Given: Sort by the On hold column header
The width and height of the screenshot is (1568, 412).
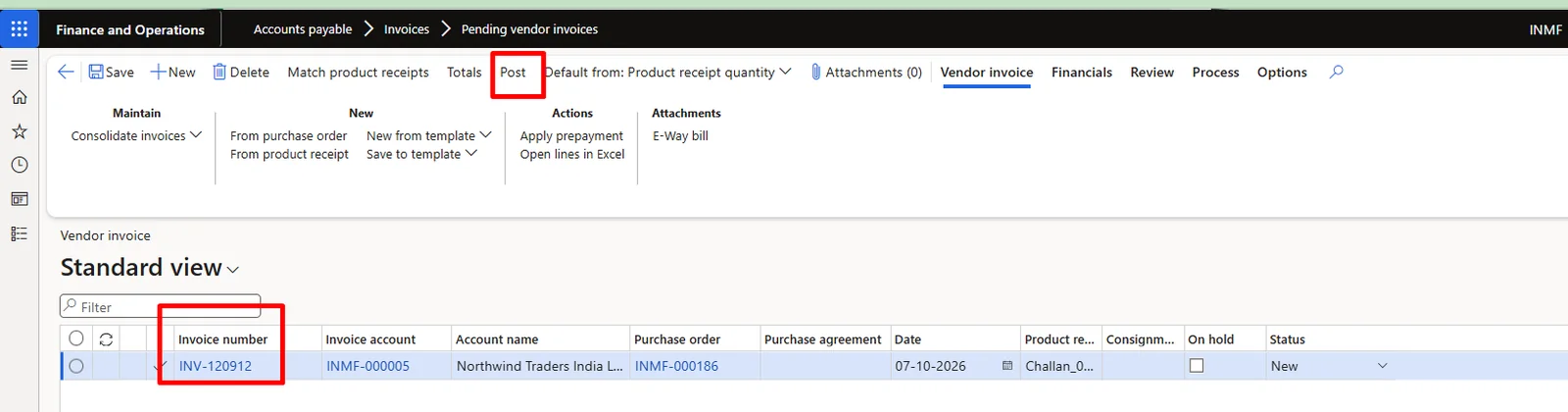Looking at the screenshot, I should [1210, 339].
